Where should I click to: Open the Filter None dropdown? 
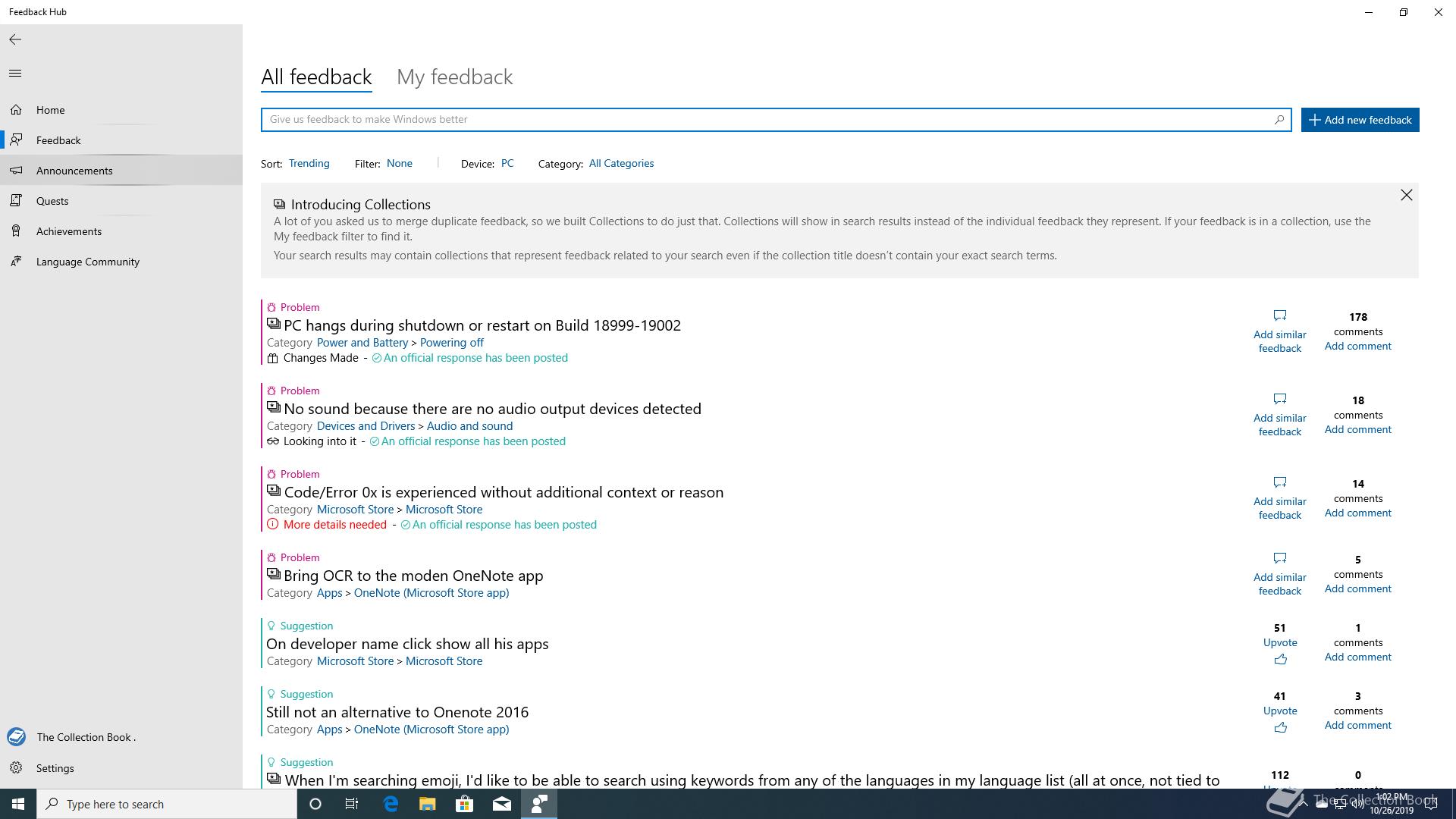pos(400,163)
